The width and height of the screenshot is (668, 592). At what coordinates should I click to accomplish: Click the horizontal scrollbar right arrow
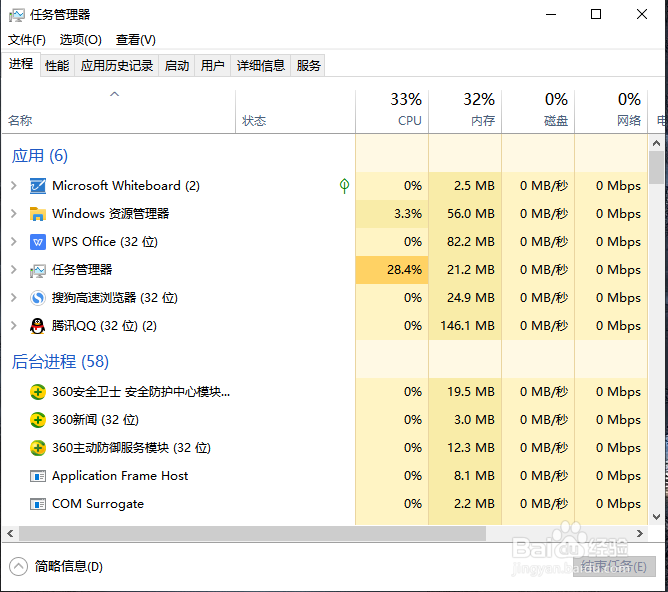[639, 533]
